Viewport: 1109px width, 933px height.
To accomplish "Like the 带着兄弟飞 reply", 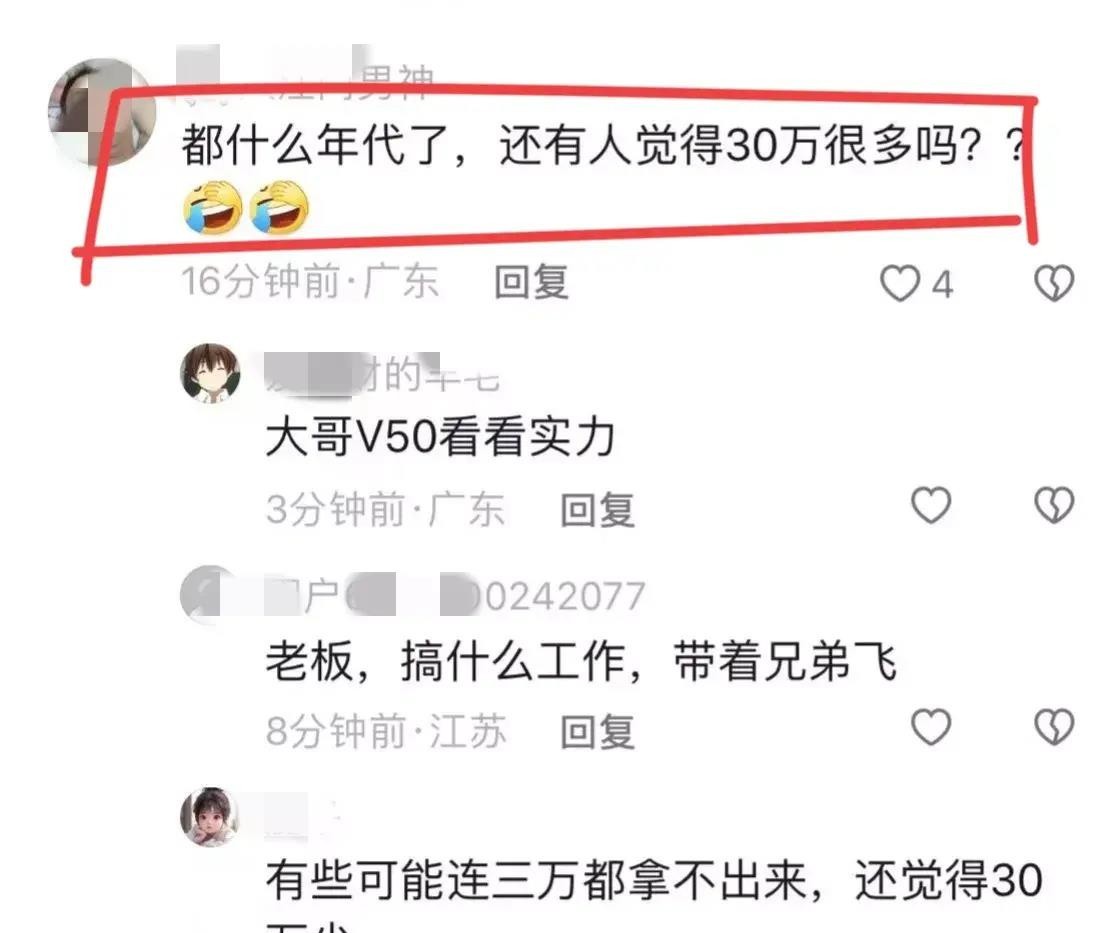I will (931, 727).
